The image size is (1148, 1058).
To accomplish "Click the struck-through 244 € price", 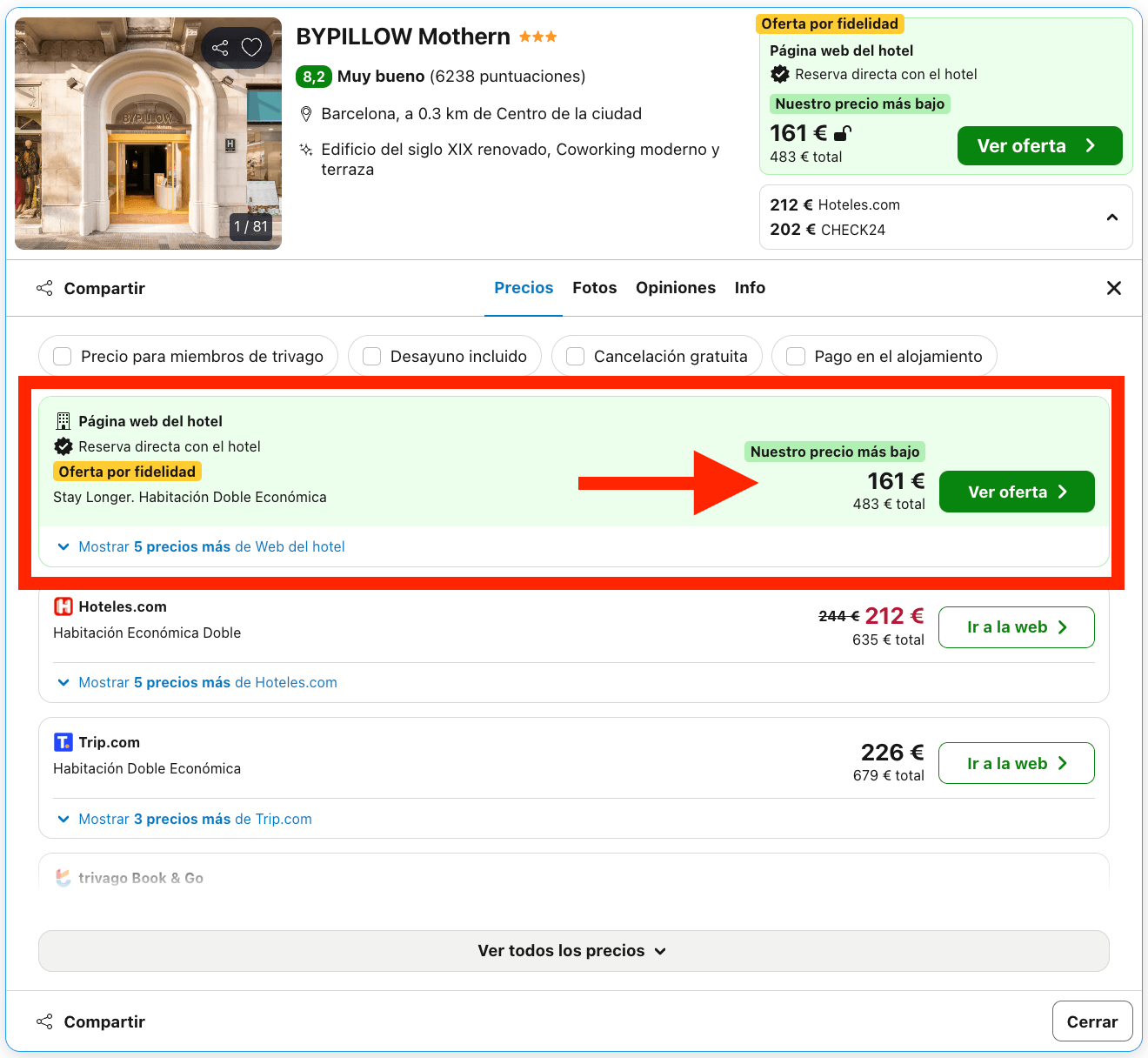I will (x=838, y=616).
